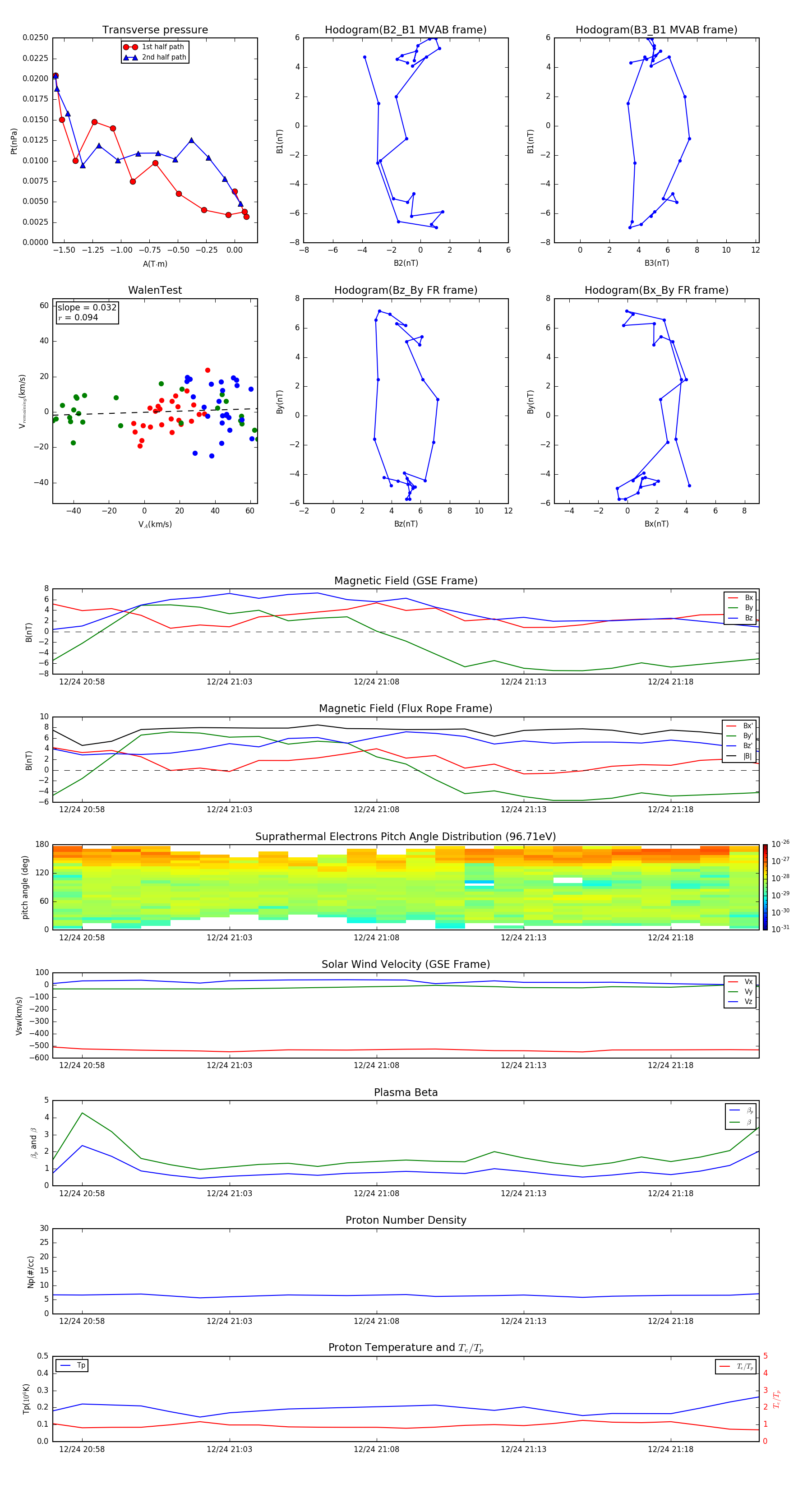Click the 'Bz(nT)' x-axis label
The image size is (812, 1489).
[x=406, y=524]
